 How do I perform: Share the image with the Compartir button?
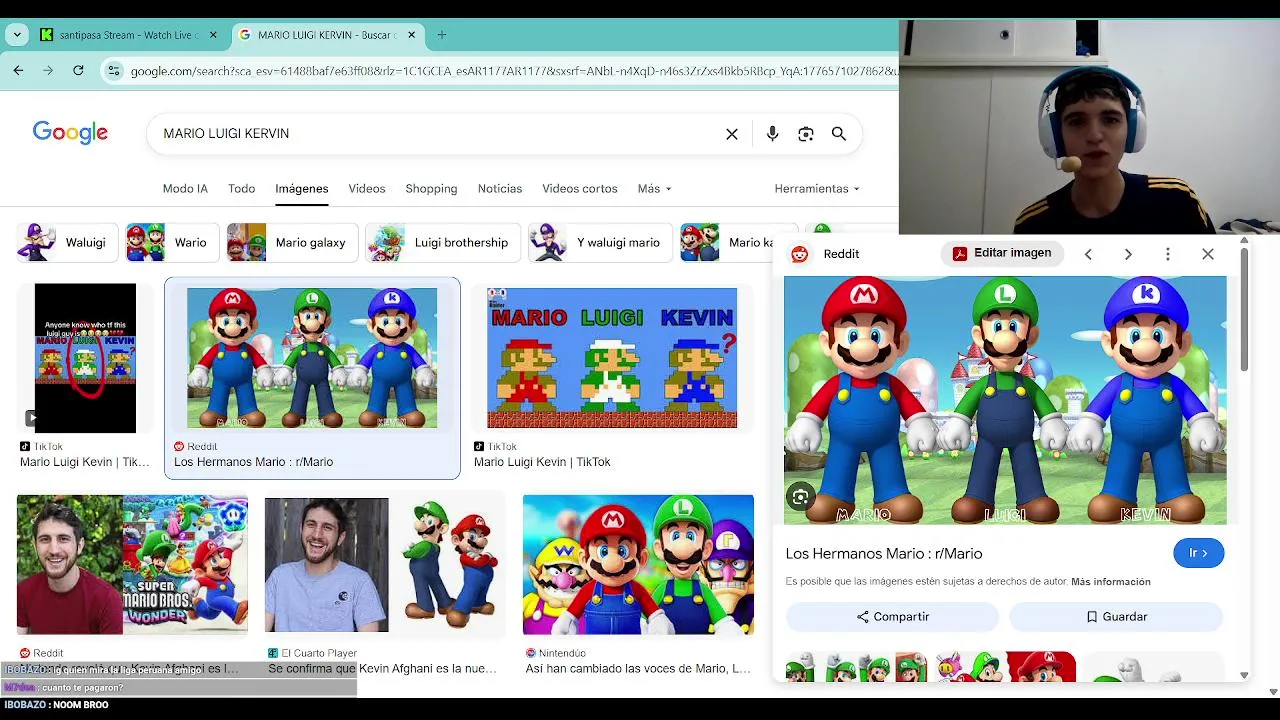point(892,617)
